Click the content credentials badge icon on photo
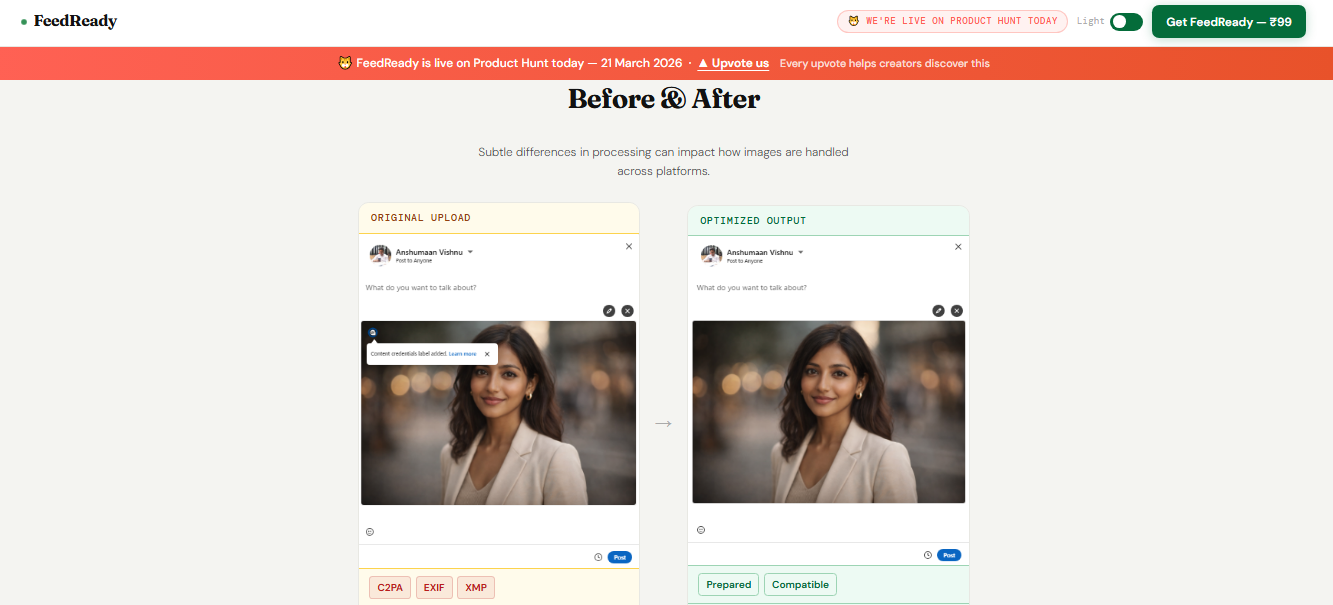The image size is (1333, 605). click(x=373, y=332)
